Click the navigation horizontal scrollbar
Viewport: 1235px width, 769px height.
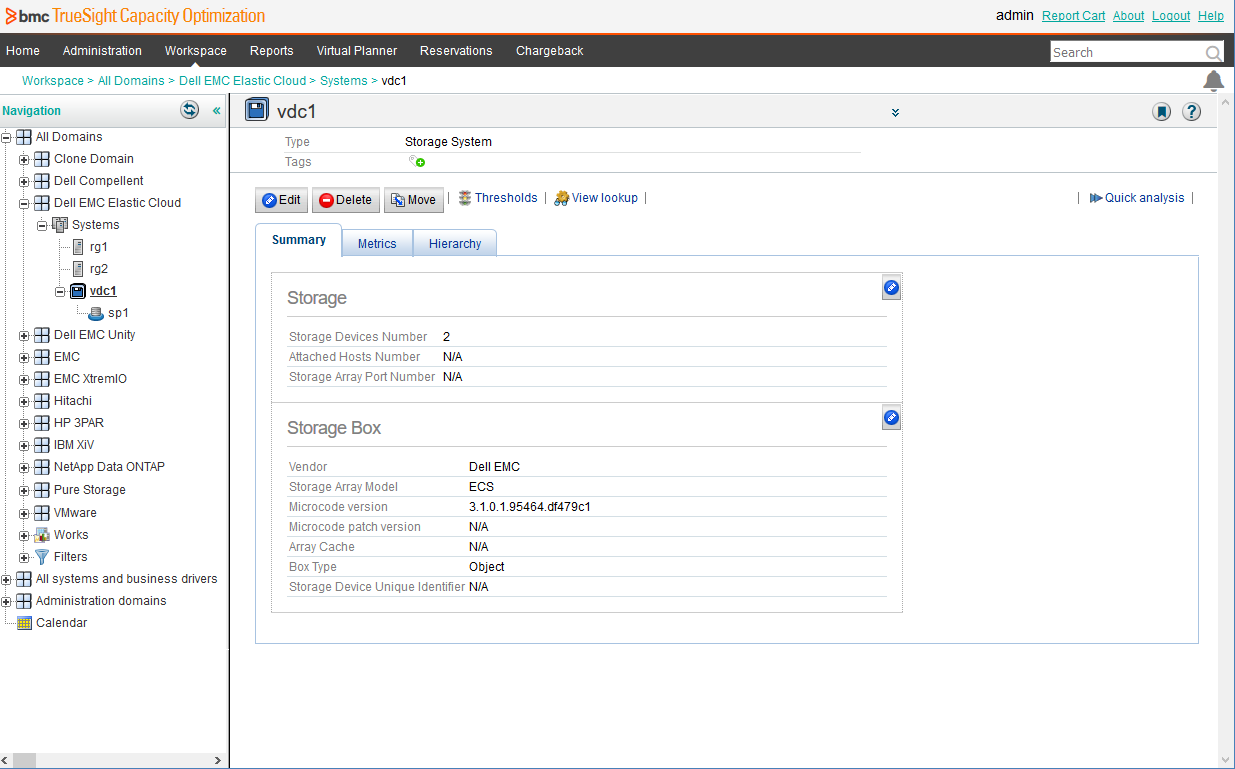point(24,761)
